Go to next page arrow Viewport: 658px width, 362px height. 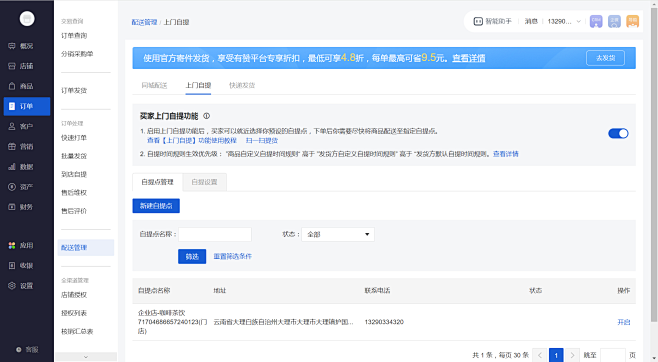click(572, 355)
